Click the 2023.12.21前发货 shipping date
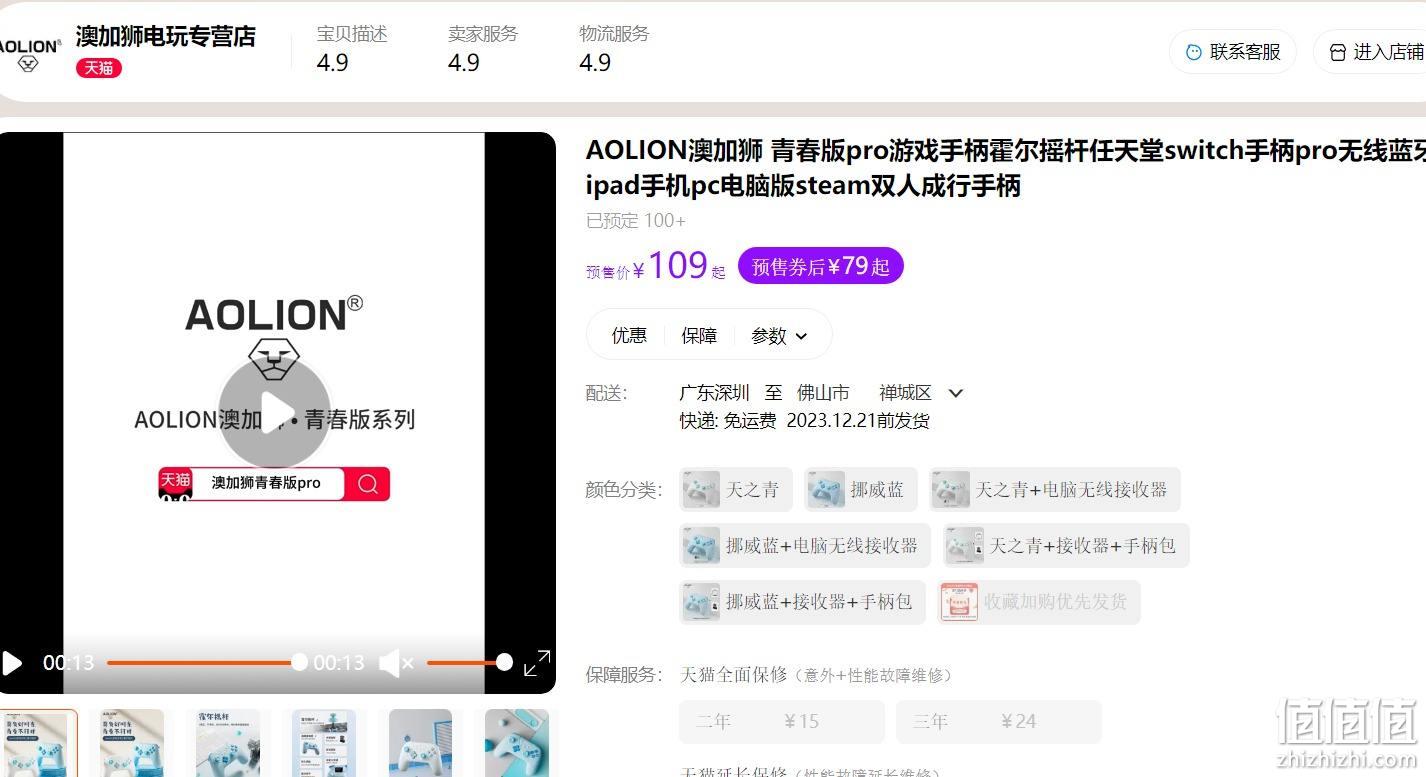 [858, 421]
